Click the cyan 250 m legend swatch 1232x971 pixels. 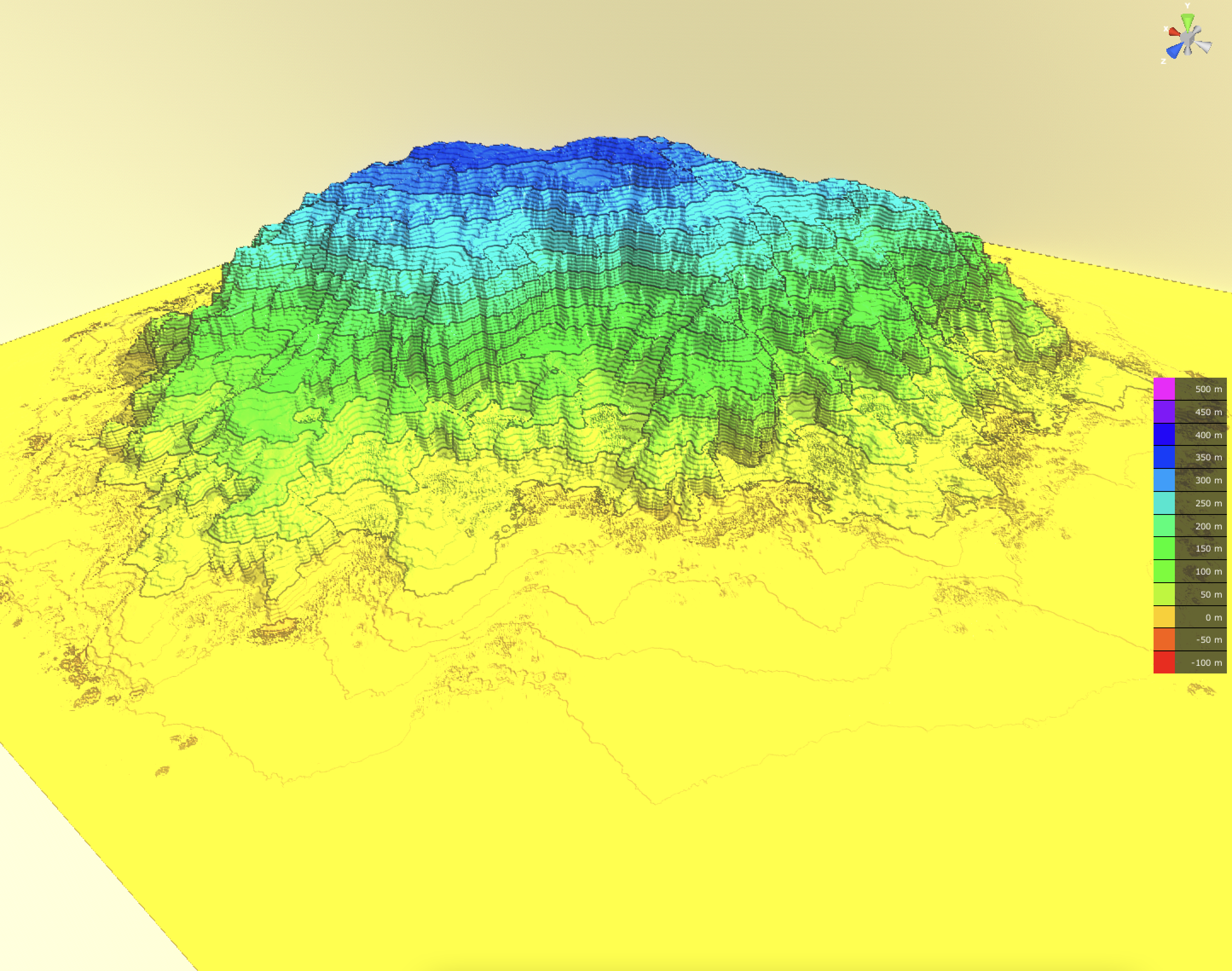pos(1164,503)
